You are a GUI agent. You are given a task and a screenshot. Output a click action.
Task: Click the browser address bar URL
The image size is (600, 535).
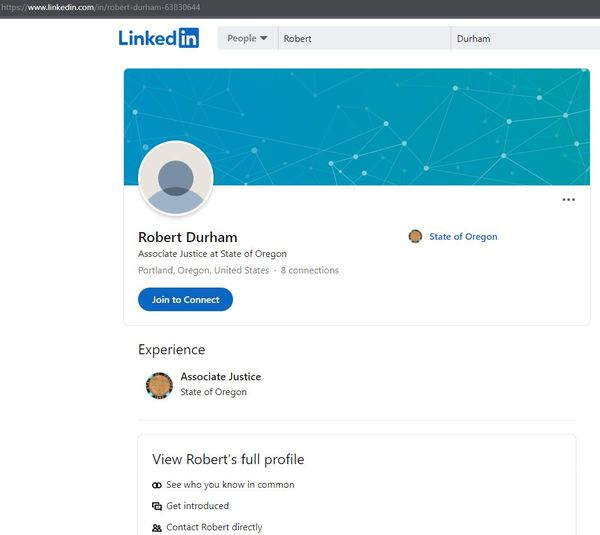(x=101, y=7)
